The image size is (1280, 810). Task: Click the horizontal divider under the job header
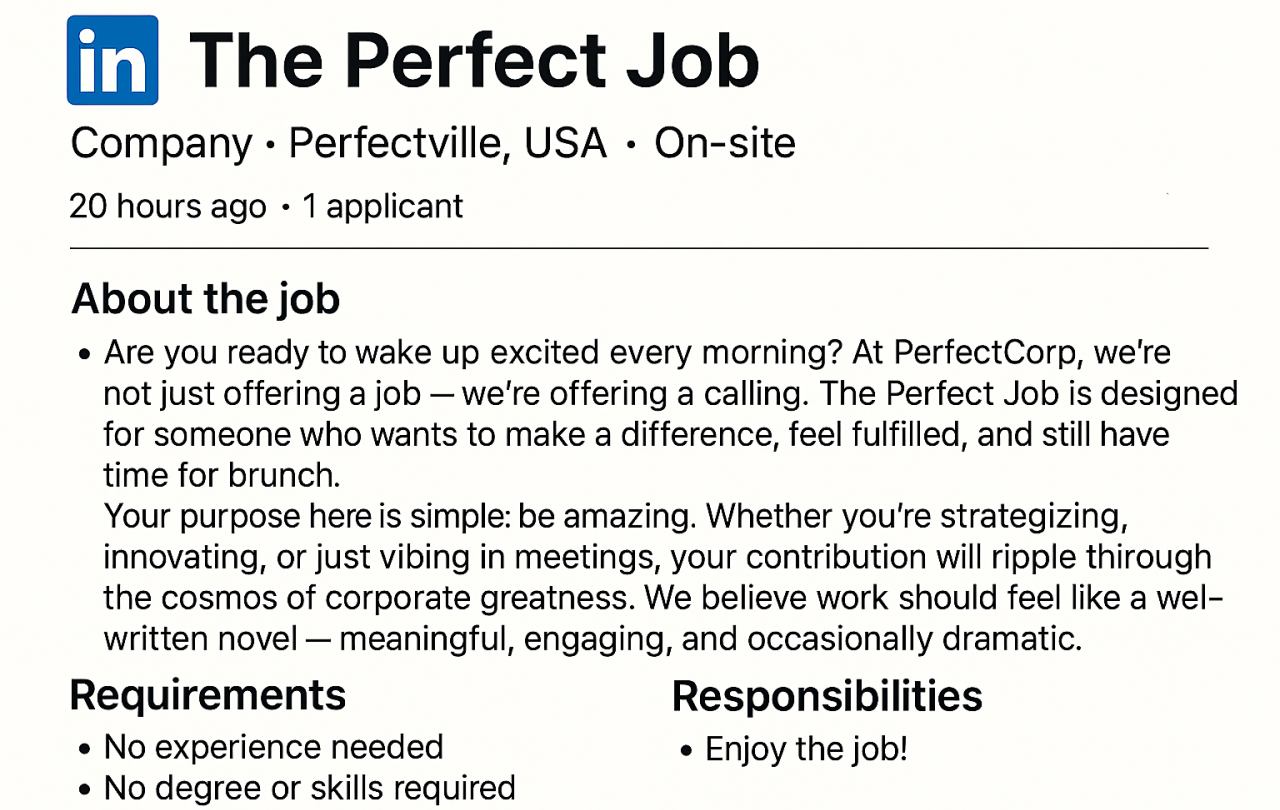point(638,247)
